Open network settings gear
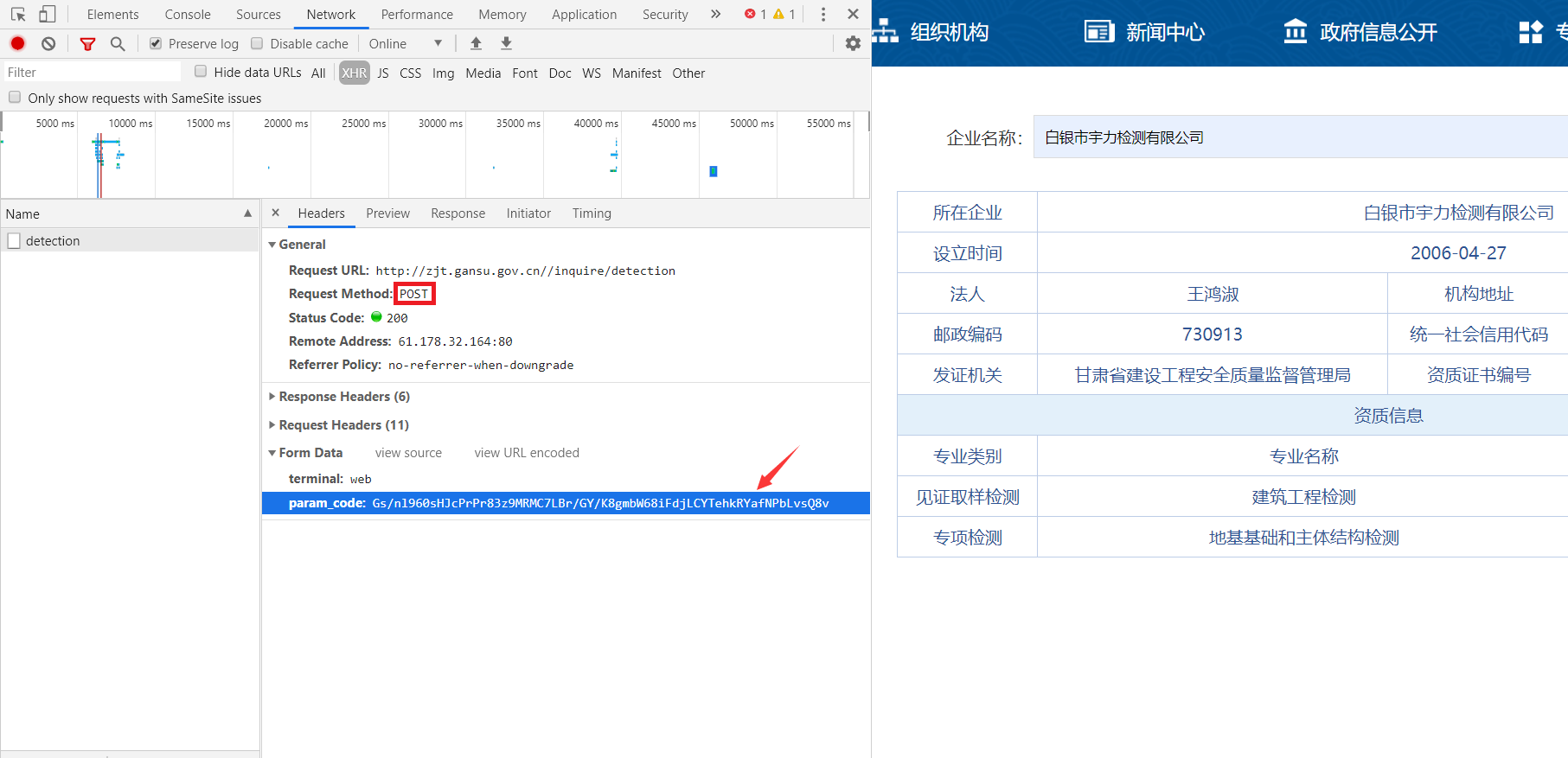The image size is (1568, 758). (x=853, y=43)
